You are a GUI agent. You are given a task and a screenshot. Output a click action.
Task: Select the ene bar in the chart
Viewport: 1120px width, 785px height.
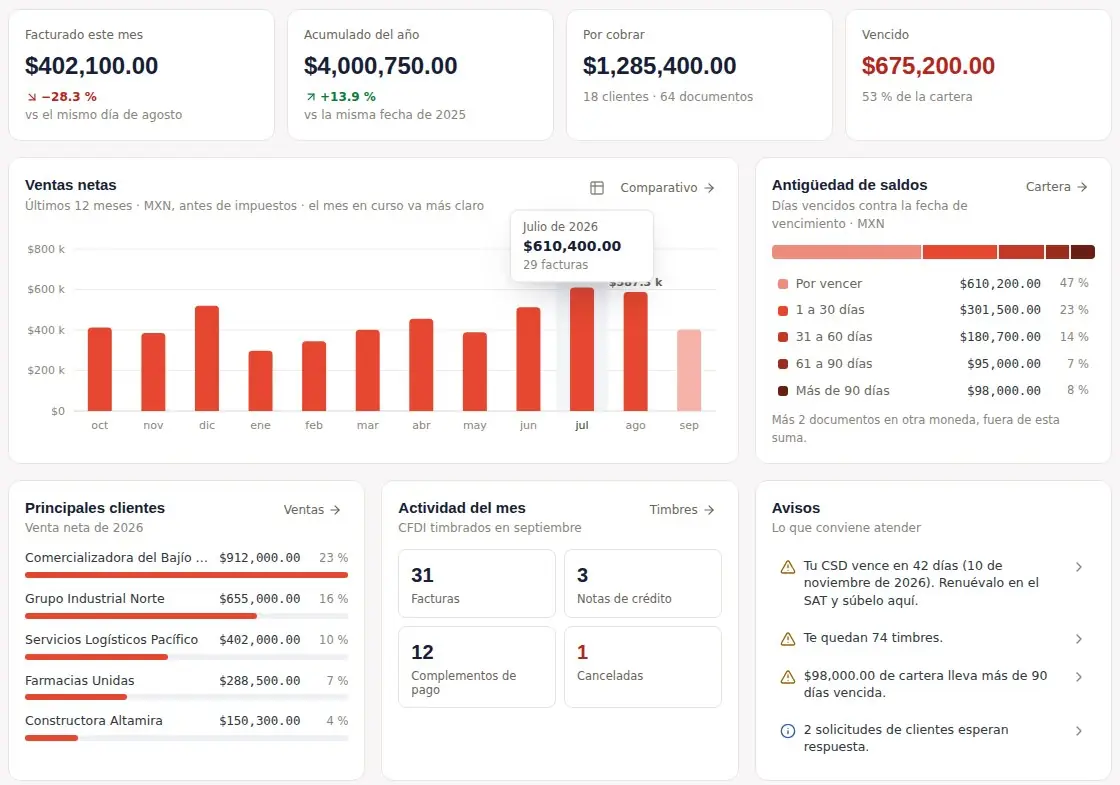click(261, 381)
